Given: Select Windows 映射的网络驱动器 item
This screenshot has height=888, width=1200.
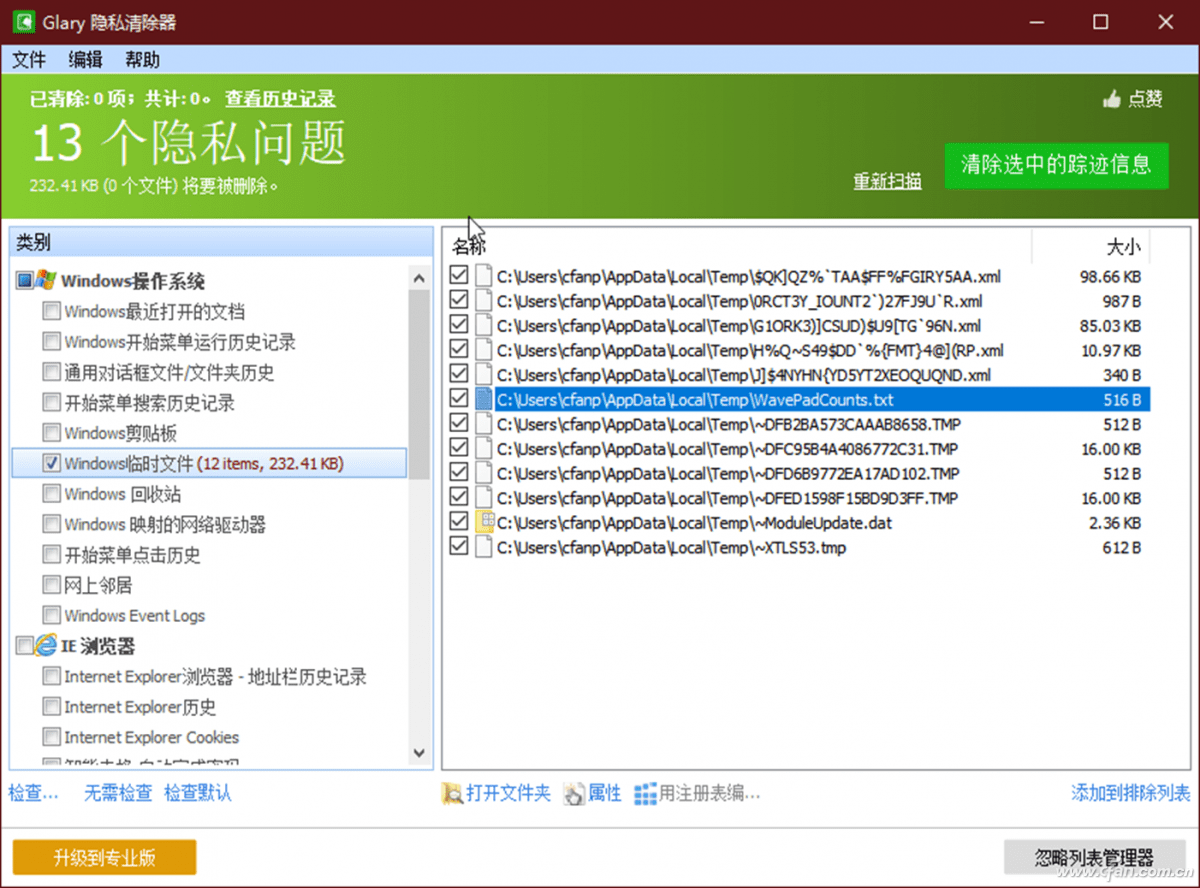Looking at the screenshot, I should [x=165, y=525].
